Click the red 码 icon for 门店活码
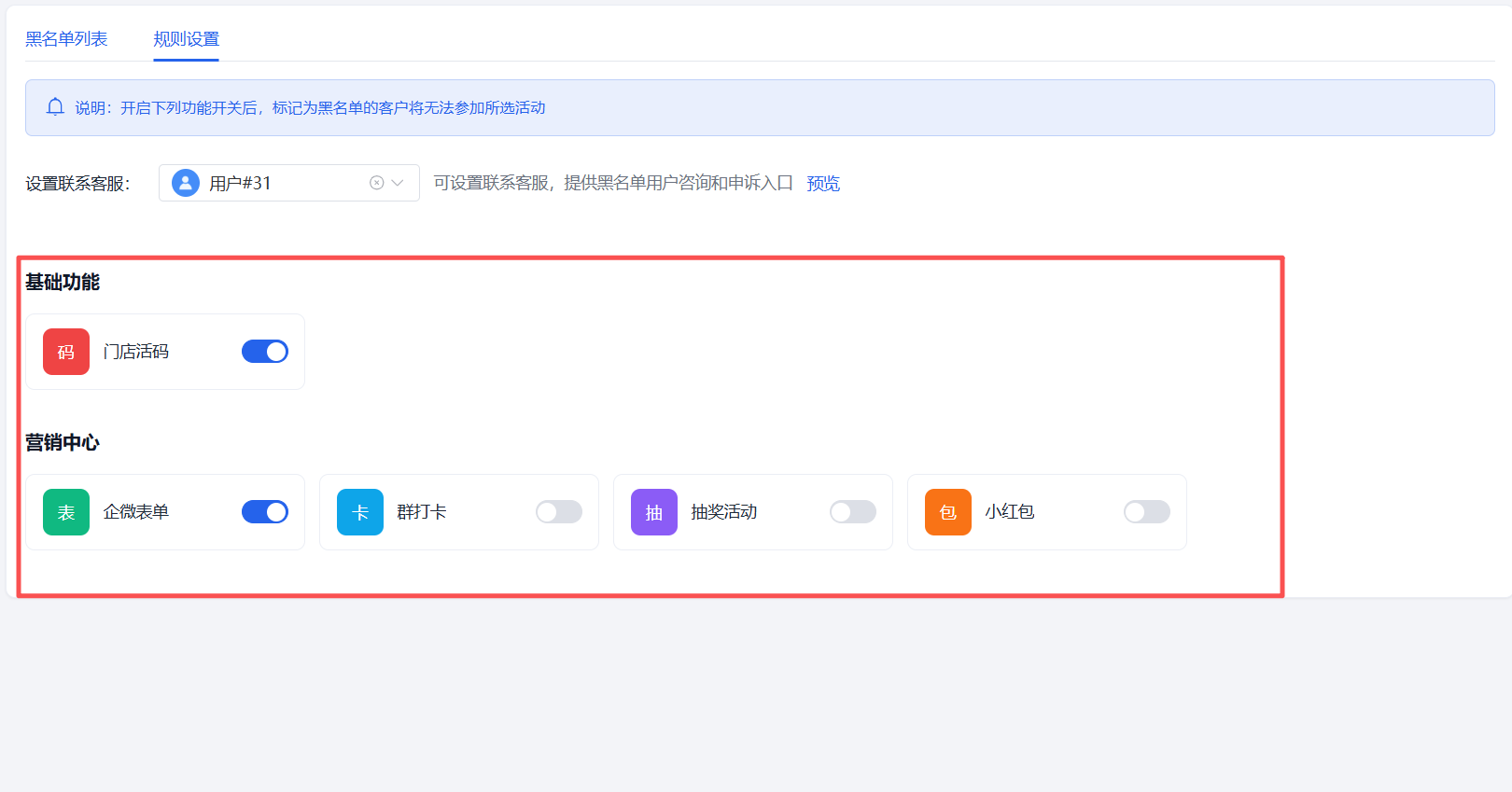Image resolution: width=1512 pixels, height=792 pixels. tap(66, 352)
